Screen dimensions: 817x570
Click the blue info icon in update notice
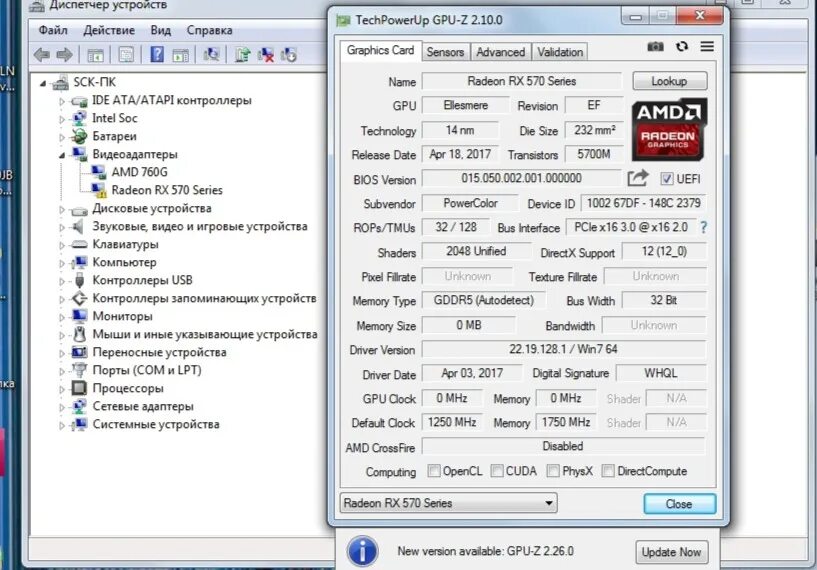point(363,551)
